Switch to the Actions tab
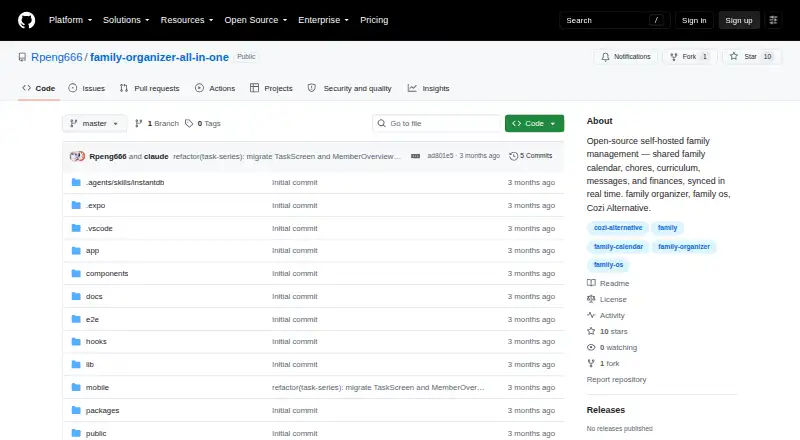Screen dimensions: 800x440 tap(215, 88)
